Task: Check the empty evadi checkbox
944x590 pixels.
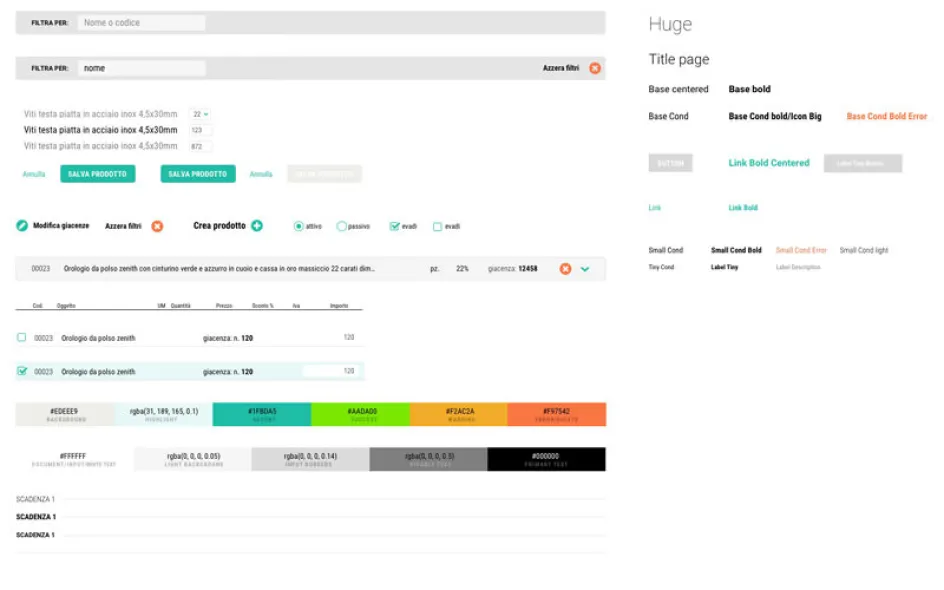Action: point(437,227)
